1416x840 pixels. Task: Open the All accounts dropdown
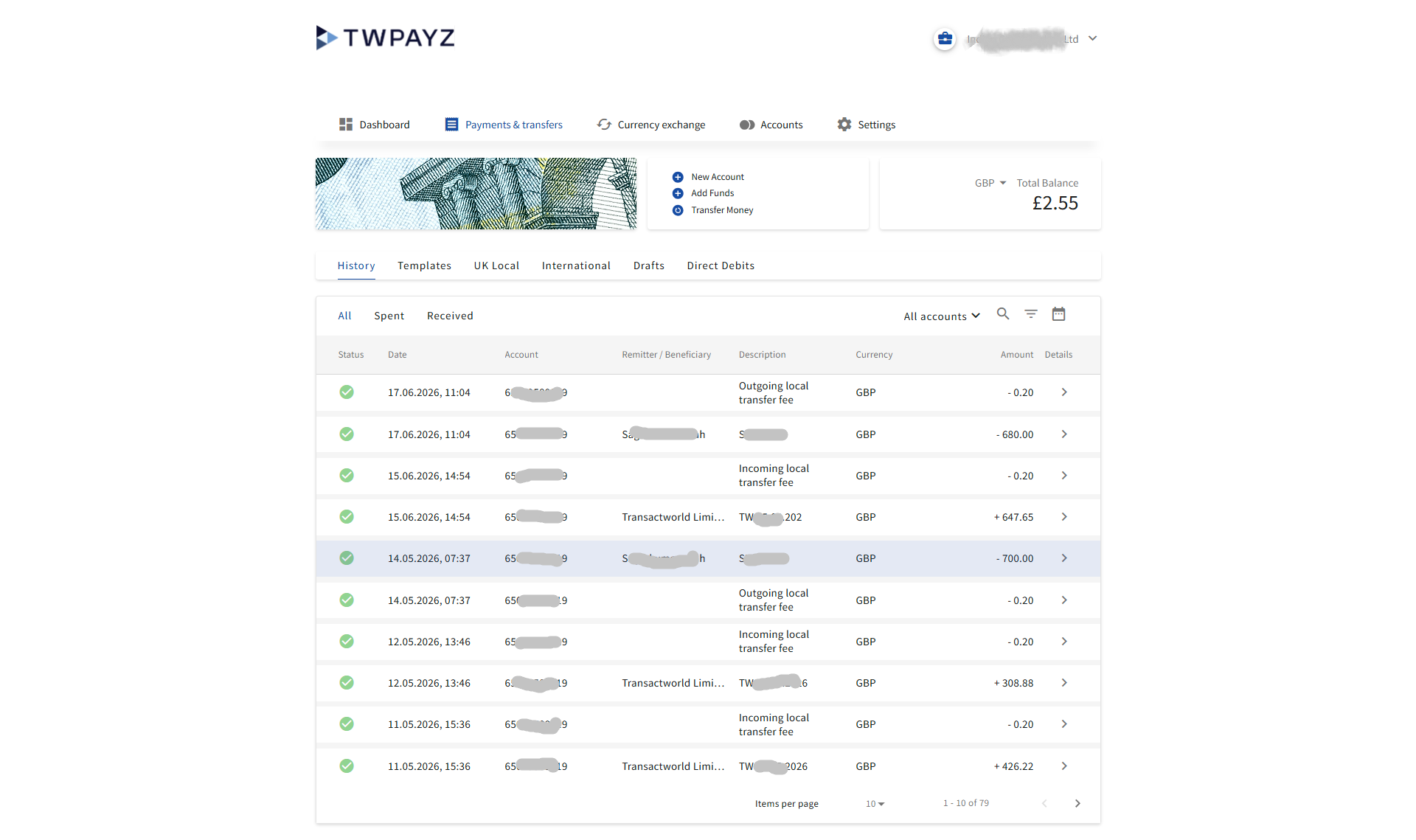click(942, 316)
